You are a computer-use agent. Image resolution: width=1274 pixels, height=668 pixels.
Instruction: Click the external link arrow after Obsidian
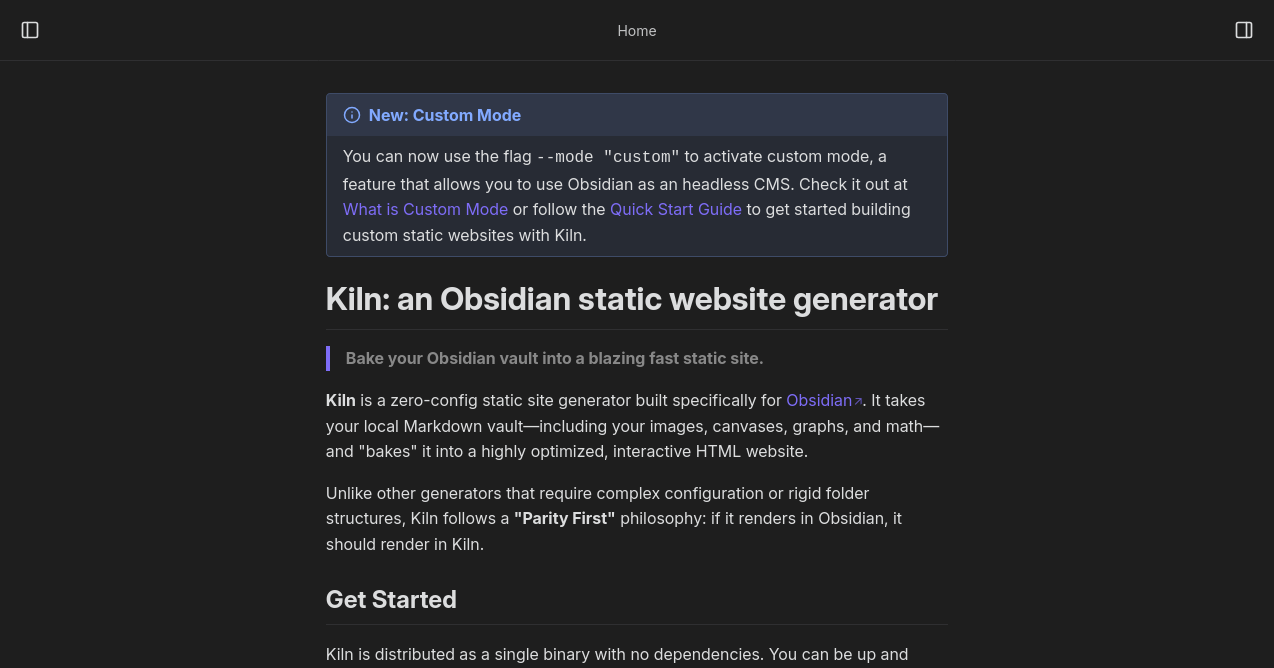[858, 401]
